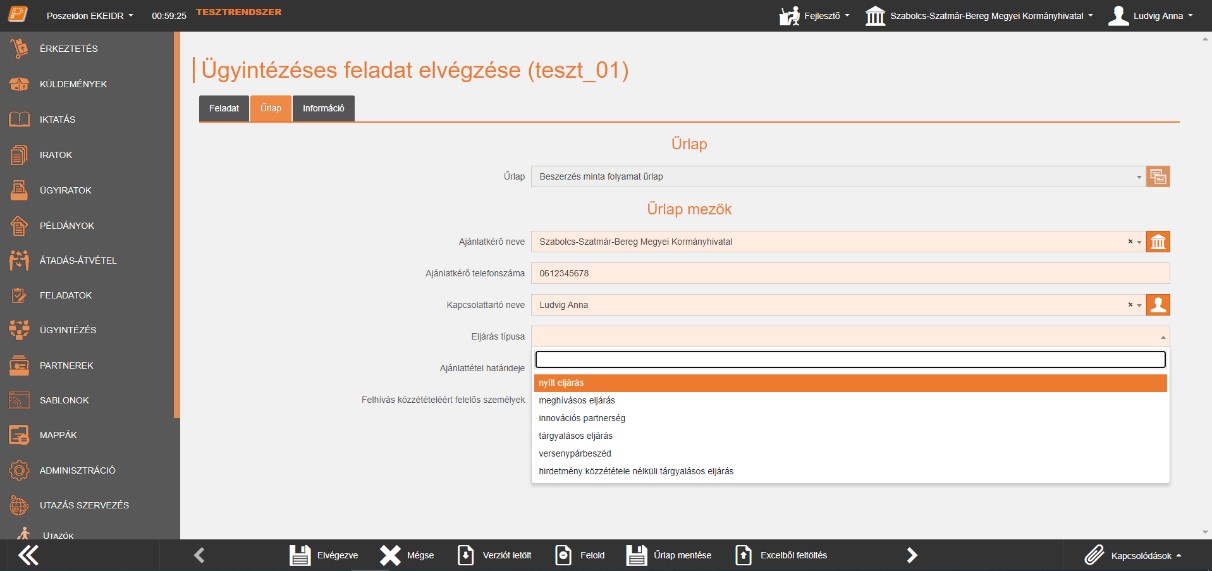Choose 'versenypárbeszéd' option
This screenshot has height=571, width=1212.
click(x=575, y=453)
